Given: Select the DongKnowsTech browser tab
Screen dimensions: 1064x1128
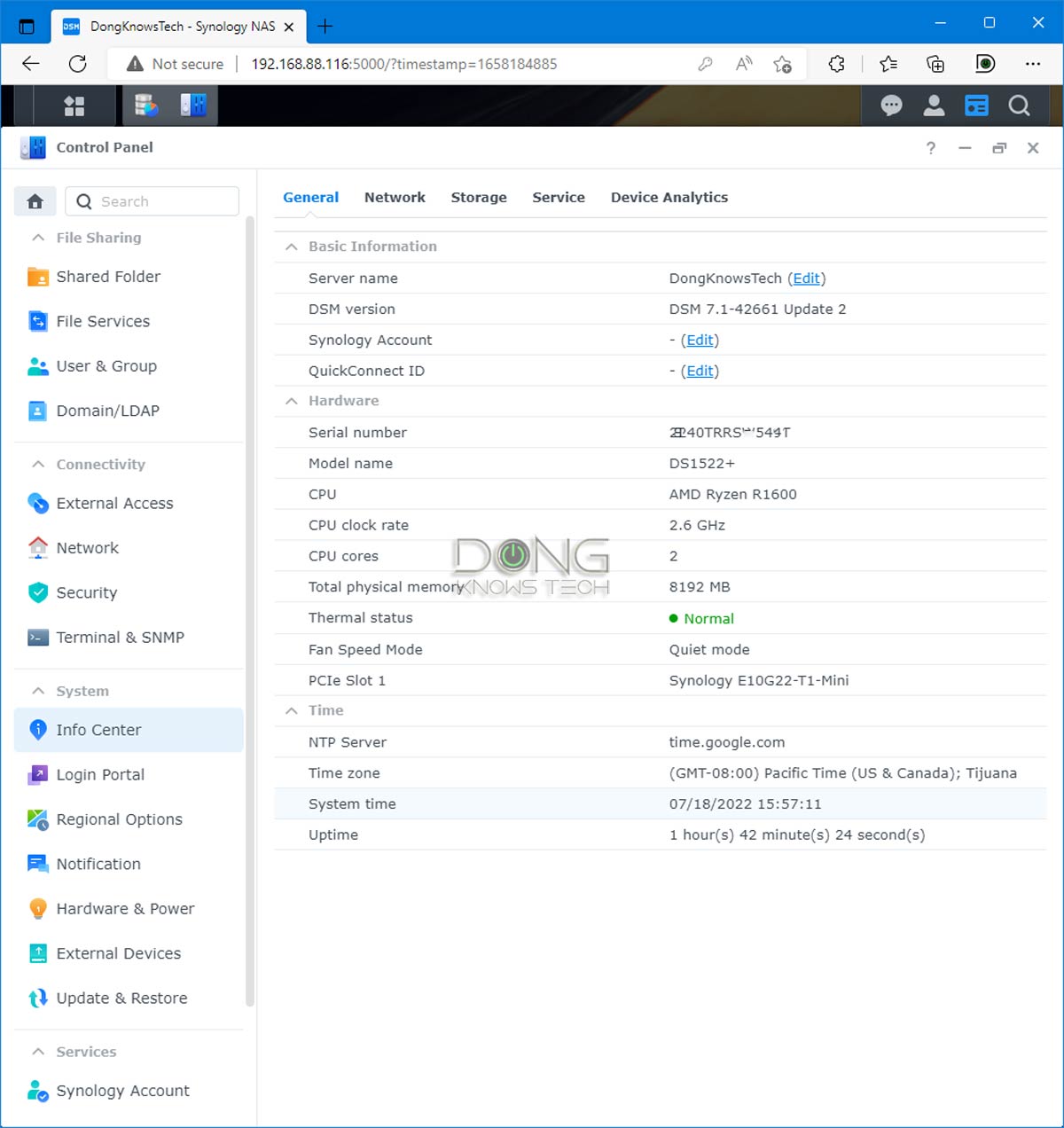Looking at the screenshot, I should point(177,27).
